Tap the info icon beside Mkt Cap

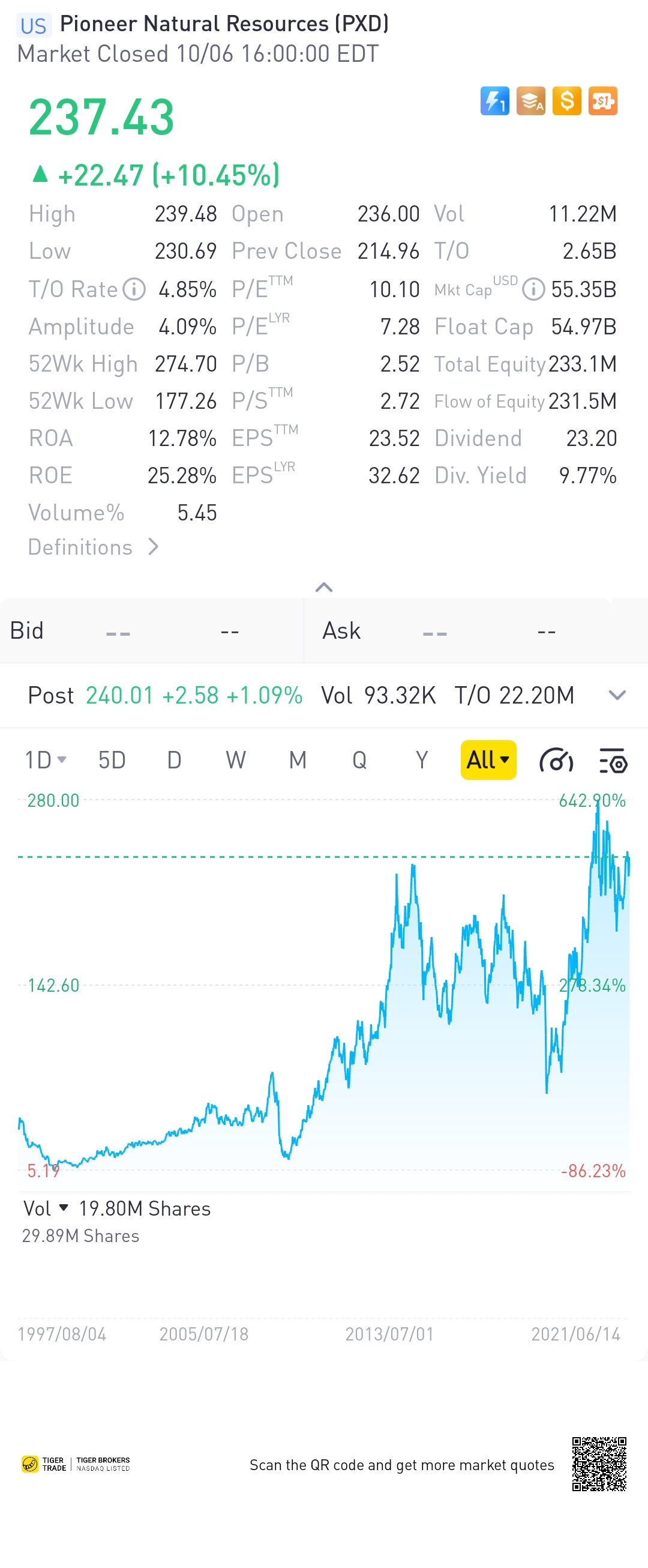(x=533, y=289)
